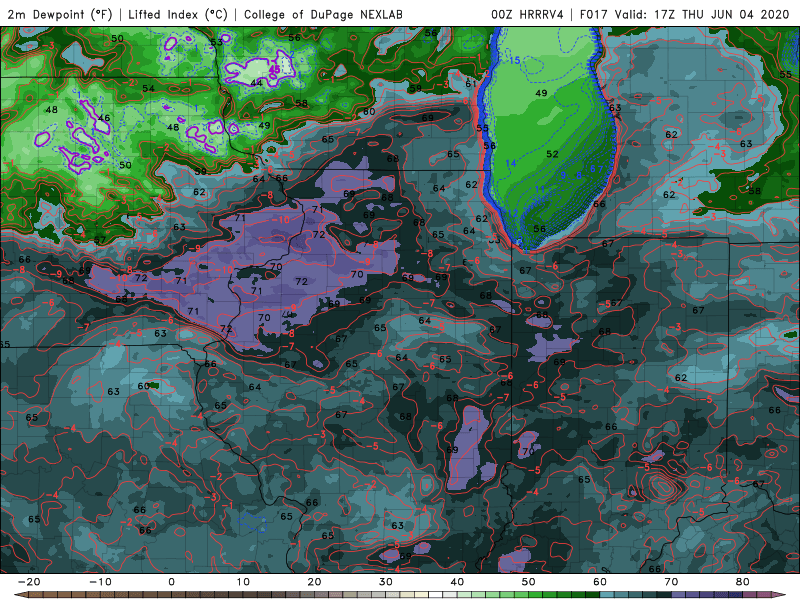The width and height of the screenshot is (800, 600).
Task: Click the 30 tick label on color scale
Action: coord(386,582)
